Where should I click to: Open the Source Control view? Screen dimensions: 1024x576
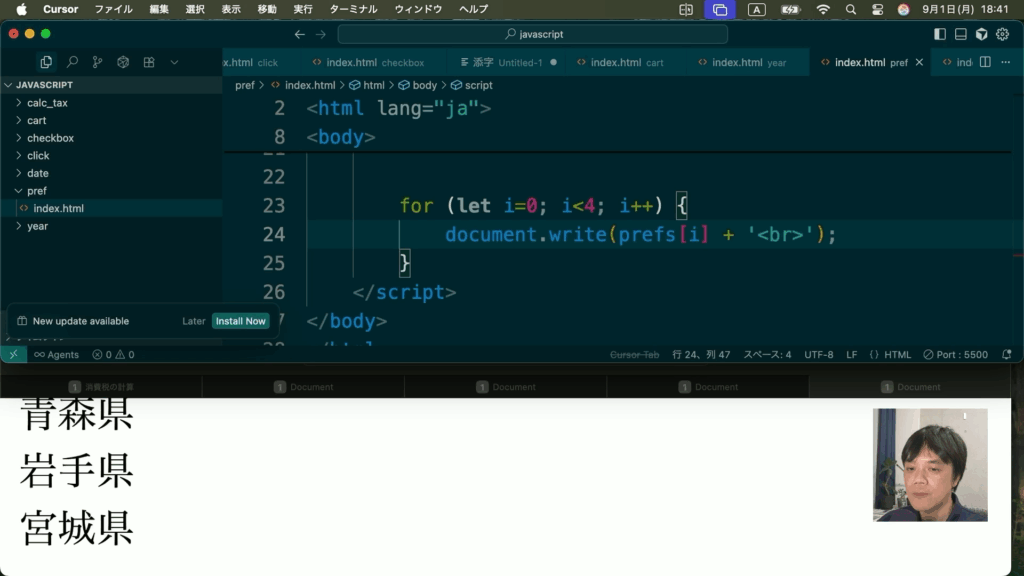click(x=97, y=62)
